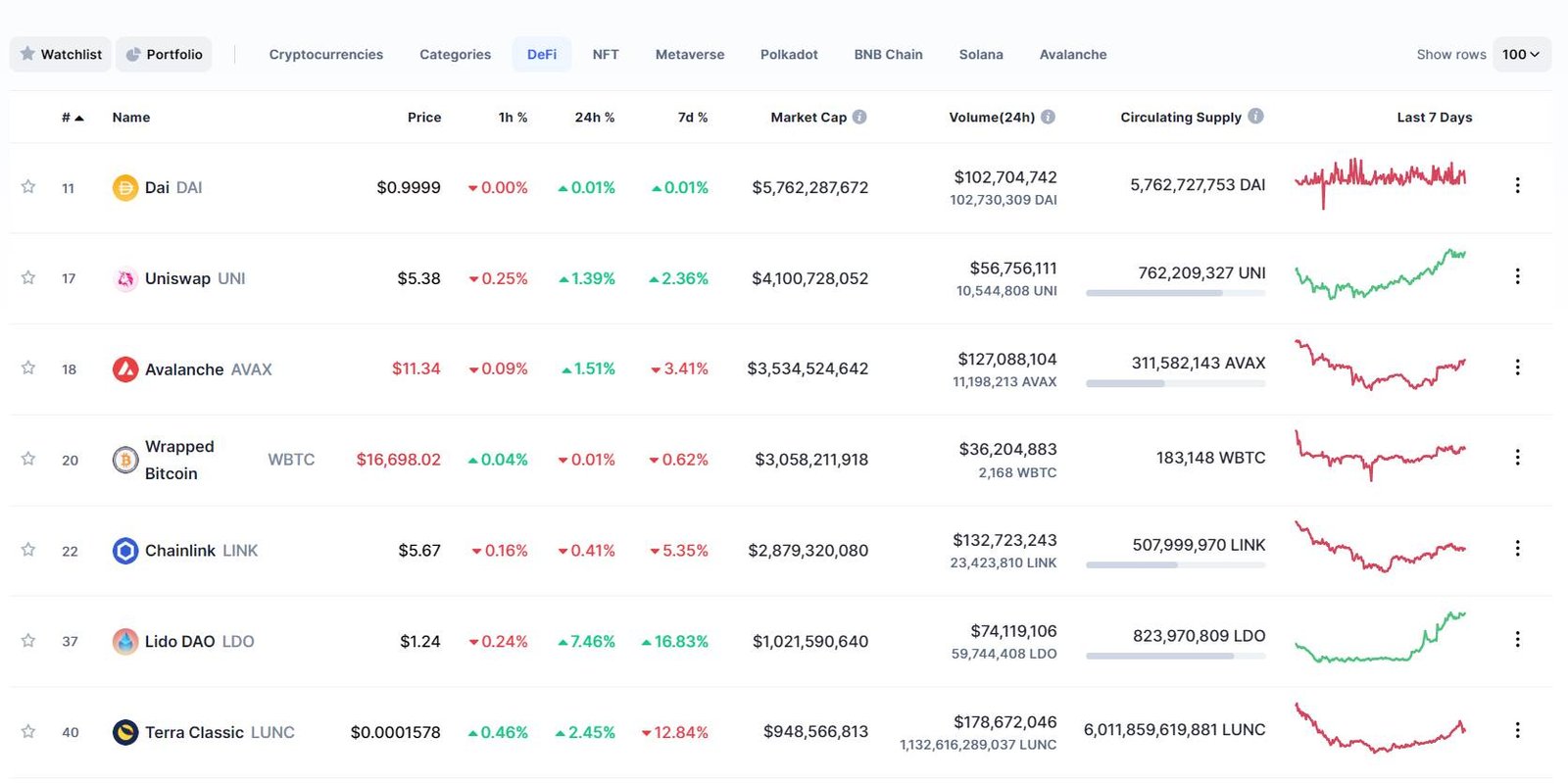This screenshot has height=784, width=1568.
Task: Click the Wrapped Bitcoin coin logo
Action: click(x=125, y=460)
